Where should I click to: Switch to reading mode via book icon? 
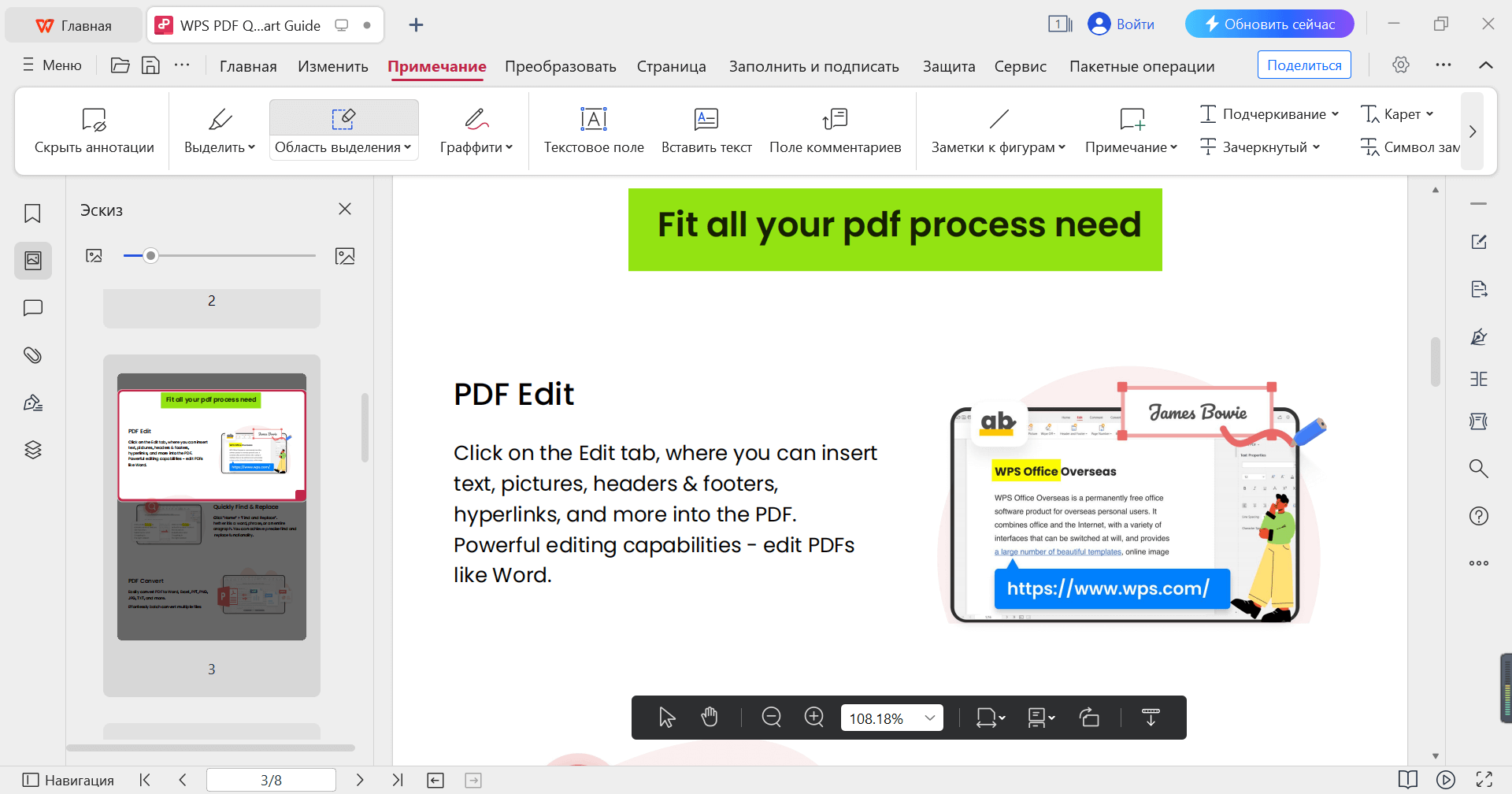pos(1409,780)
